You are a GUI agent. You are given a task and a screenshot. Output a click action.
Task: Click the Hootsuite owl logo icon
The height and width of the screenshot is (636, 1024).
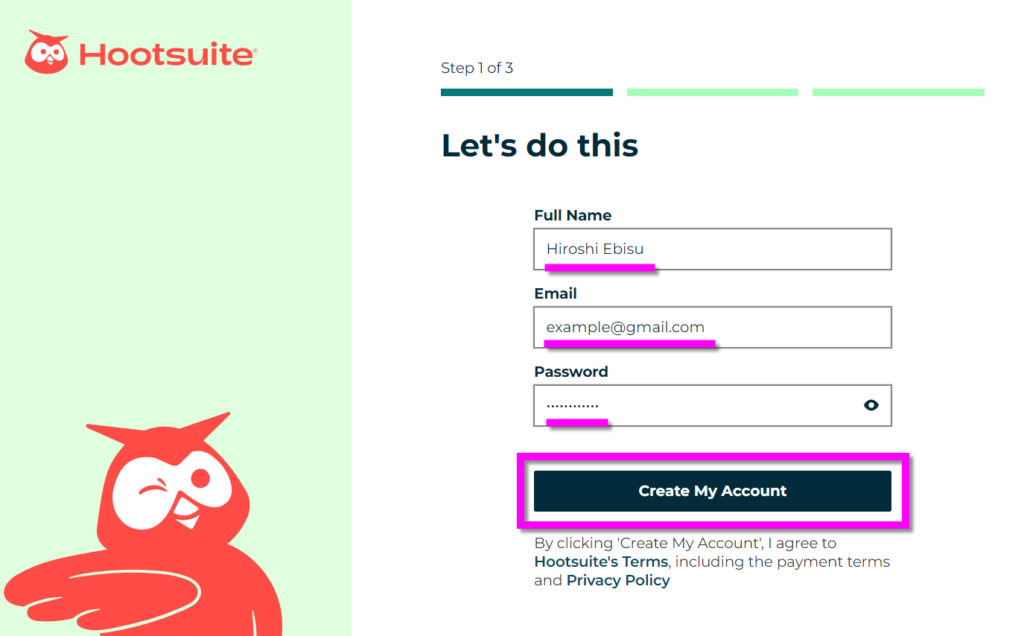(x=46, y=52)
